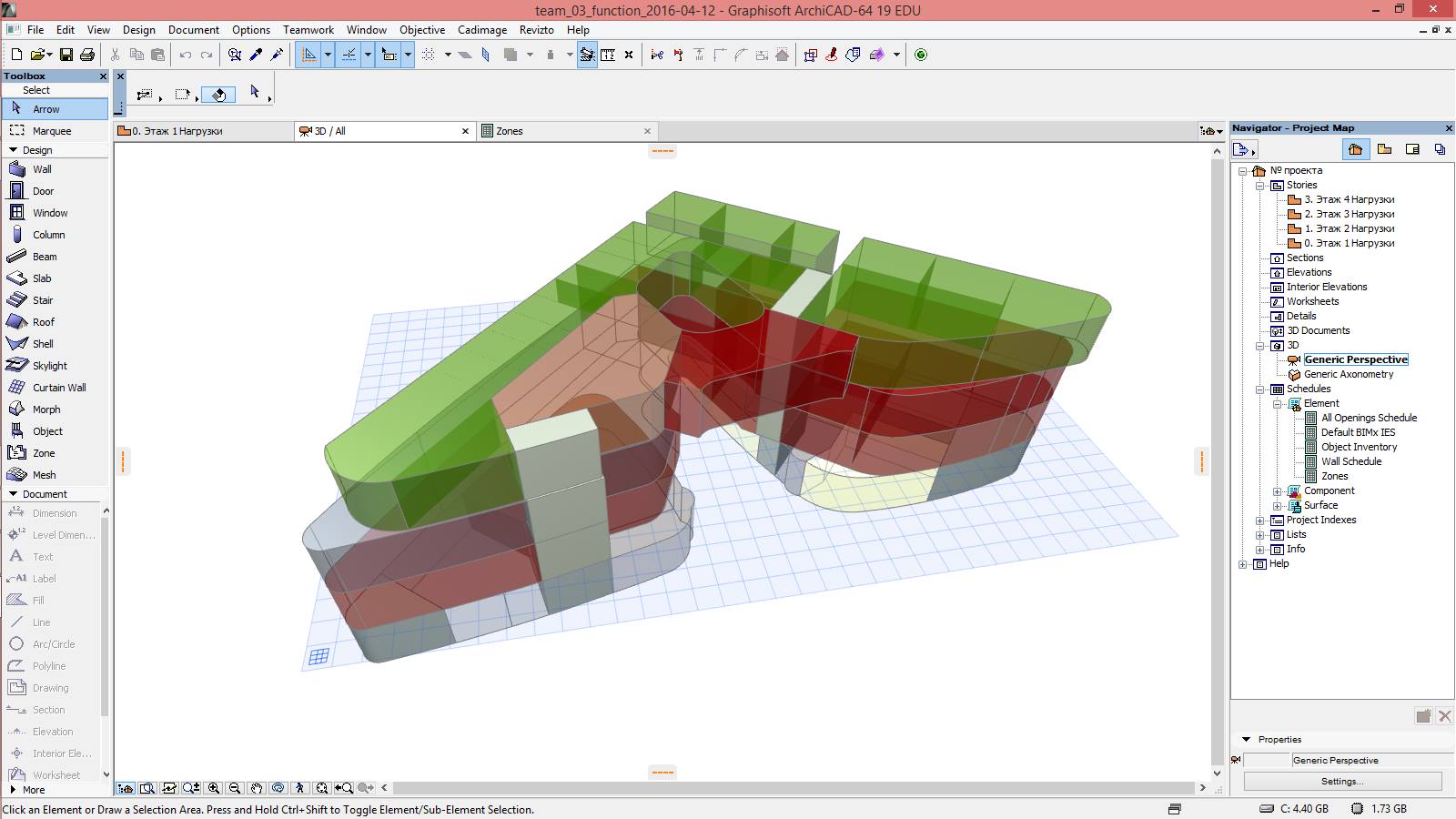Expand the More section of the Toolbox

13,790
